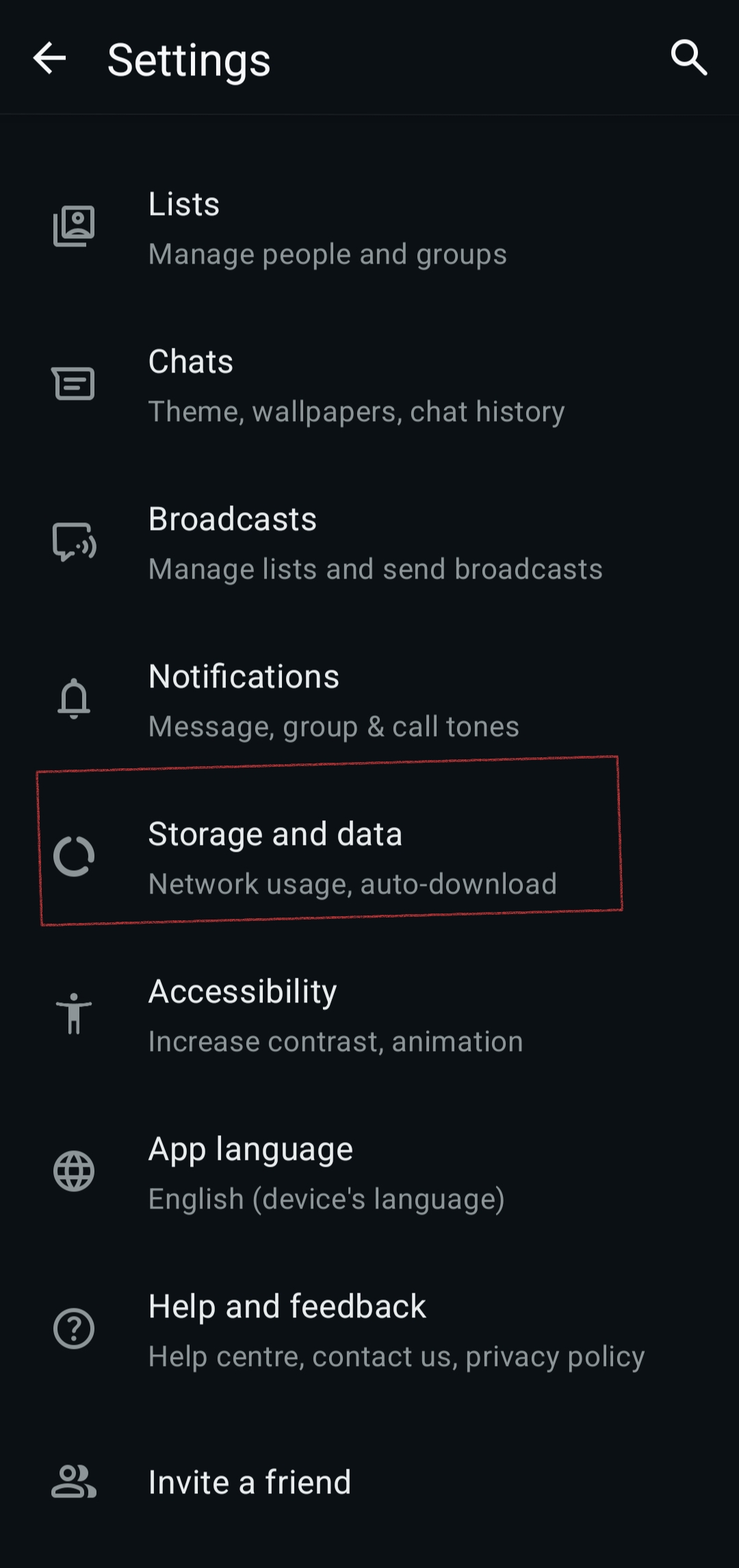The width and height of the screenshot is (739, 1568).
Task: Open the Lists settings entry
Action: pyautogui.click(x=327, y=229)
